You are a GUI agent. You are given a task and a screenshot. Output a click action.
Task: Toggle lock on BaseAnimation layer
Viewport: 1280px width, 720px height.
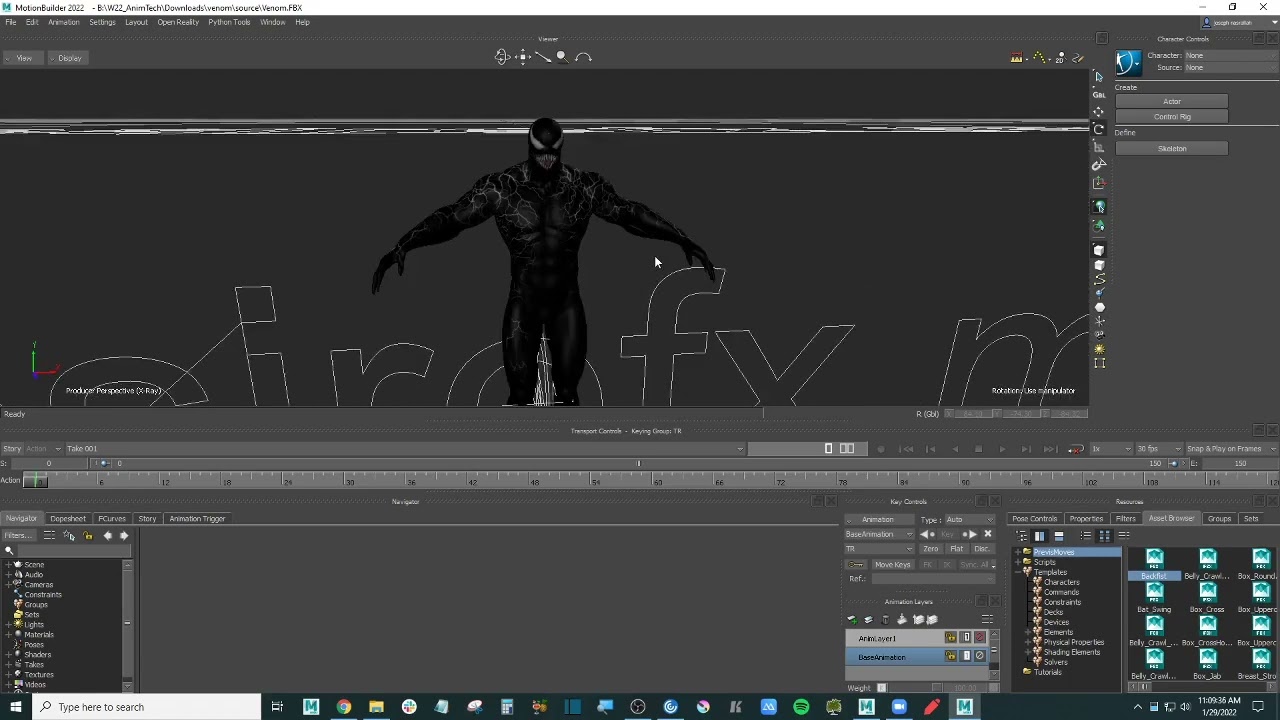pos(951,657)
